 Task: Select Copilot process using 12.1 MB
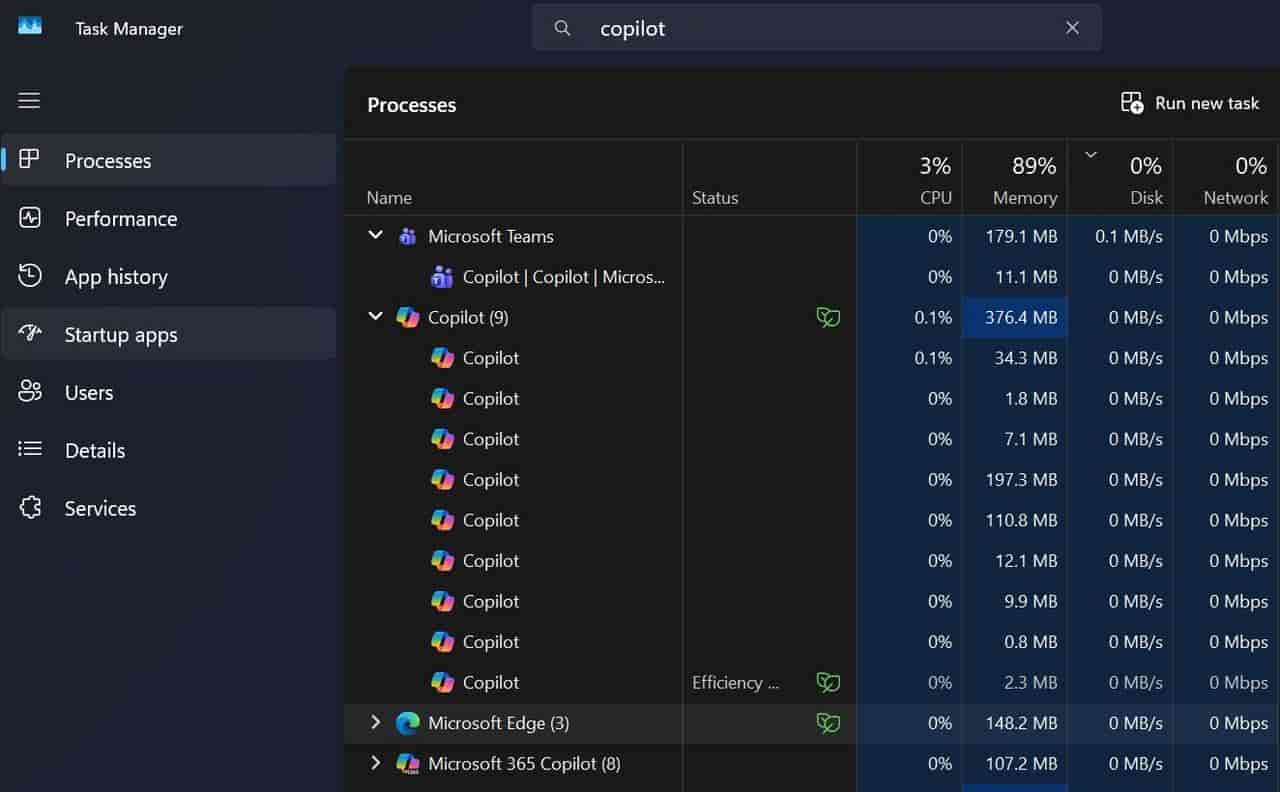tap(812, 561)
